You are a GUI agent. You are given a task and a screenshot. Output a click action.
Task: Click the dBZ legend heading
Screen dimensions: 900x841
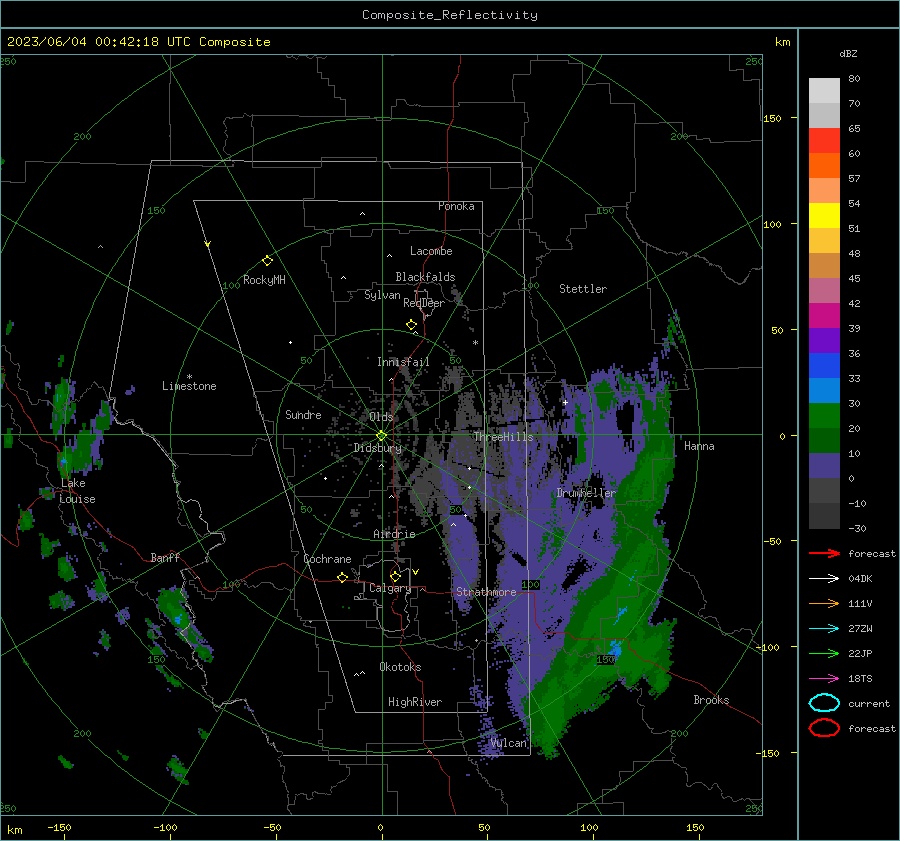pyautogui.click(x=848, y=54)
